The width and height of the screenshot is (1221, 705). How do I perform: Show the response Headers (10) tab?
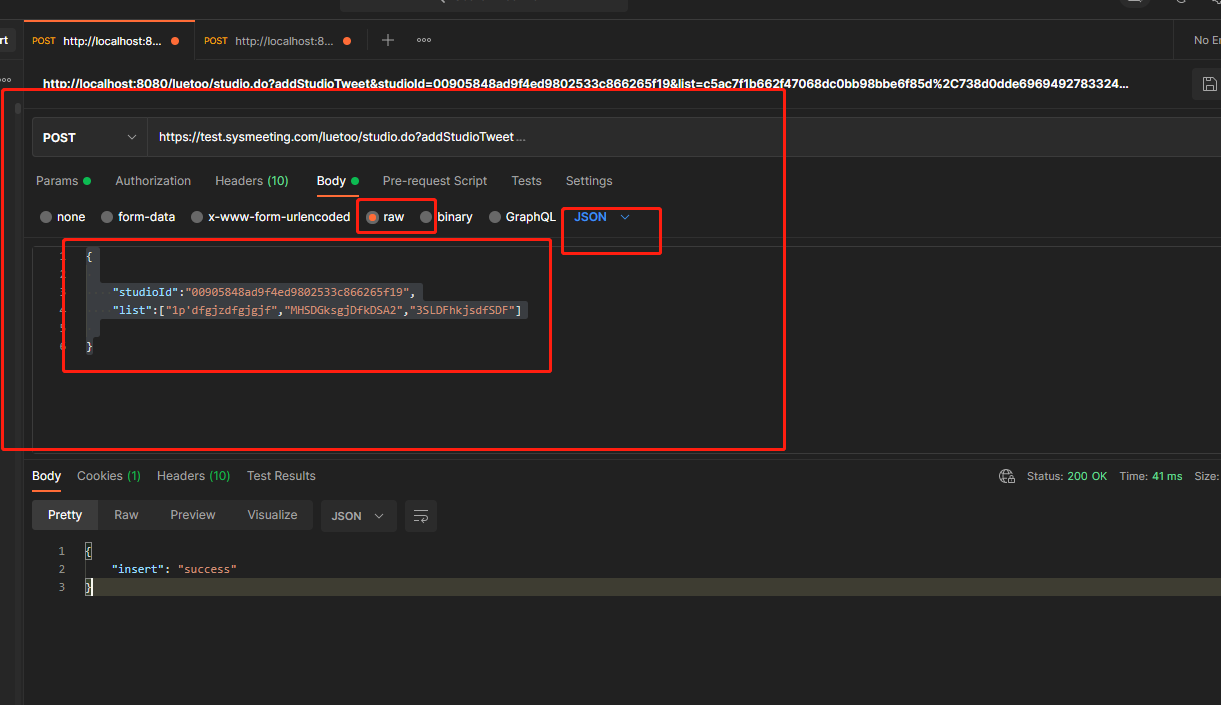[193, 476]
